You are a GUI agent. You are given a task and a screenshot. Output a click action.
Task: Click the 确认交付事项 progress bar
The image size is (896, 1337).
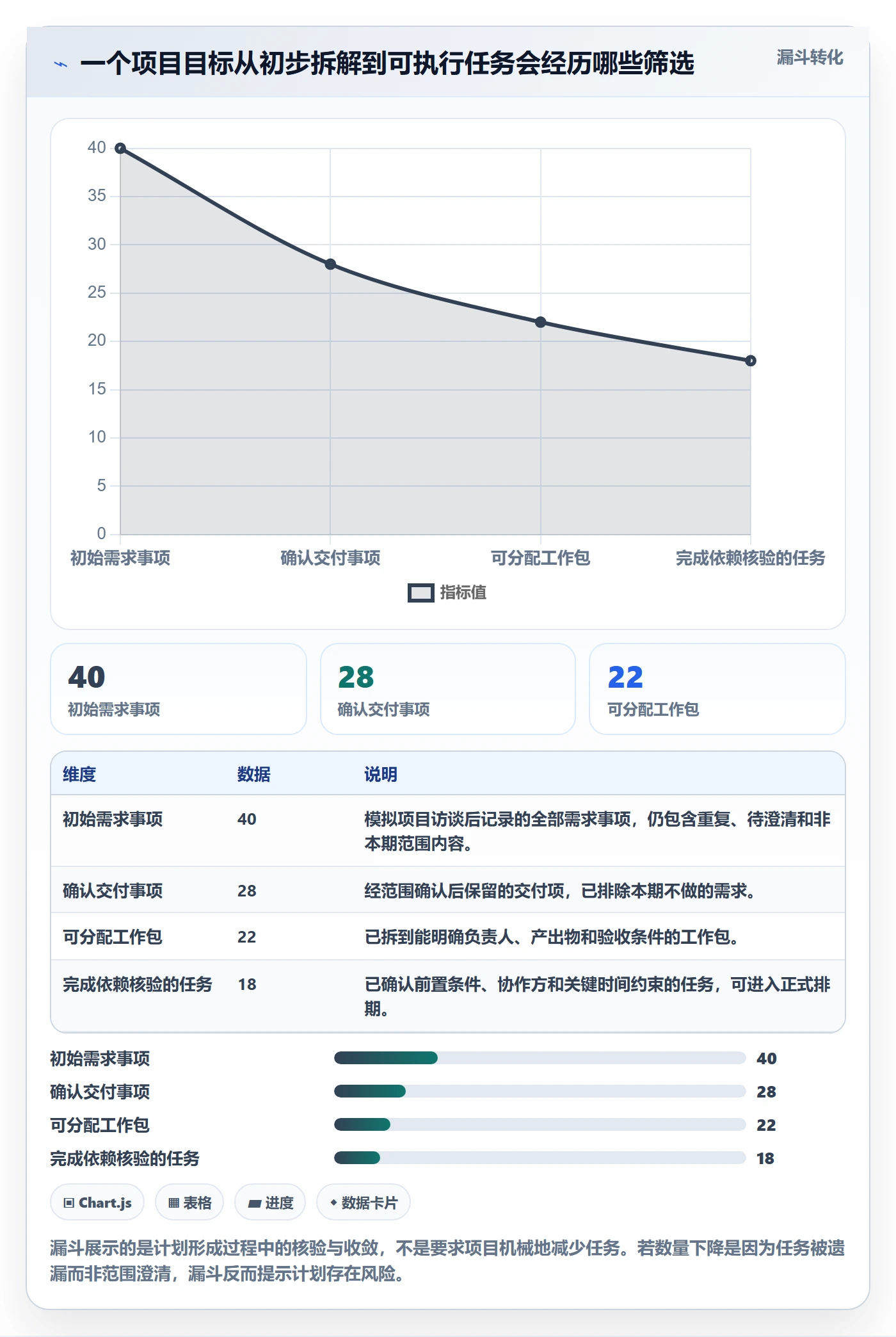(540, 1091)
